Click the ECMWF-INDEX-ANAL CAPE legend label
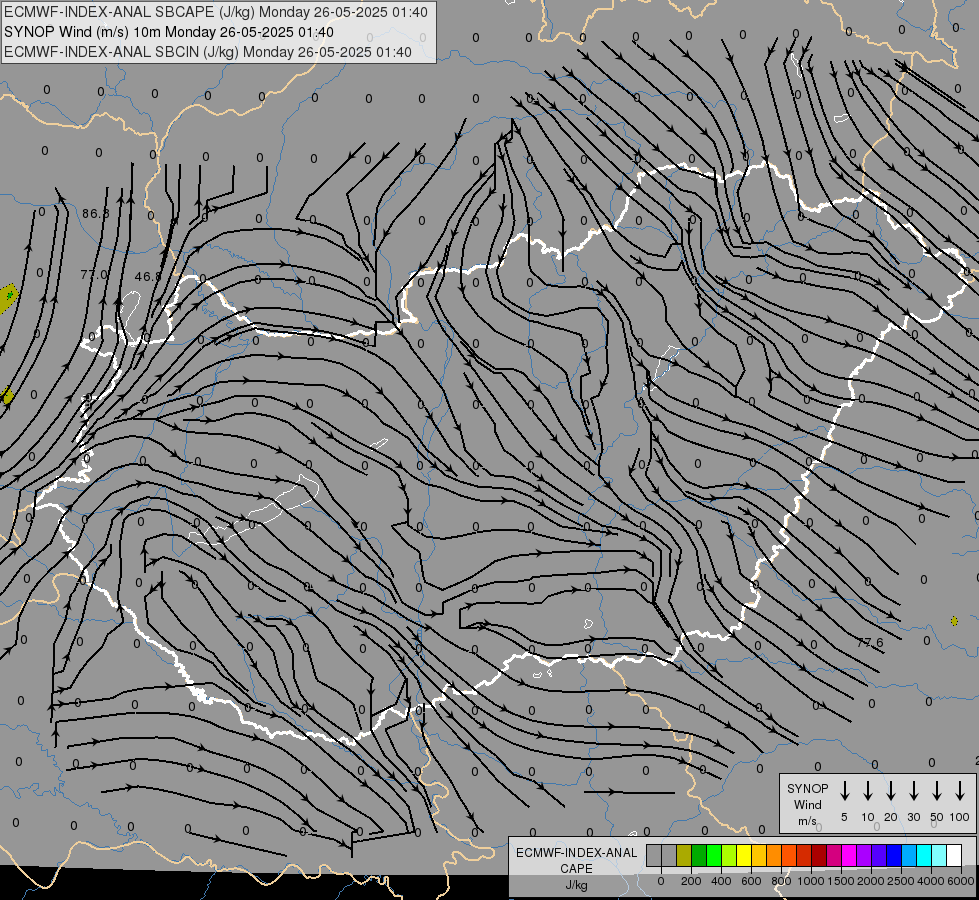This screenshot has height=900, width=979. 576,860
